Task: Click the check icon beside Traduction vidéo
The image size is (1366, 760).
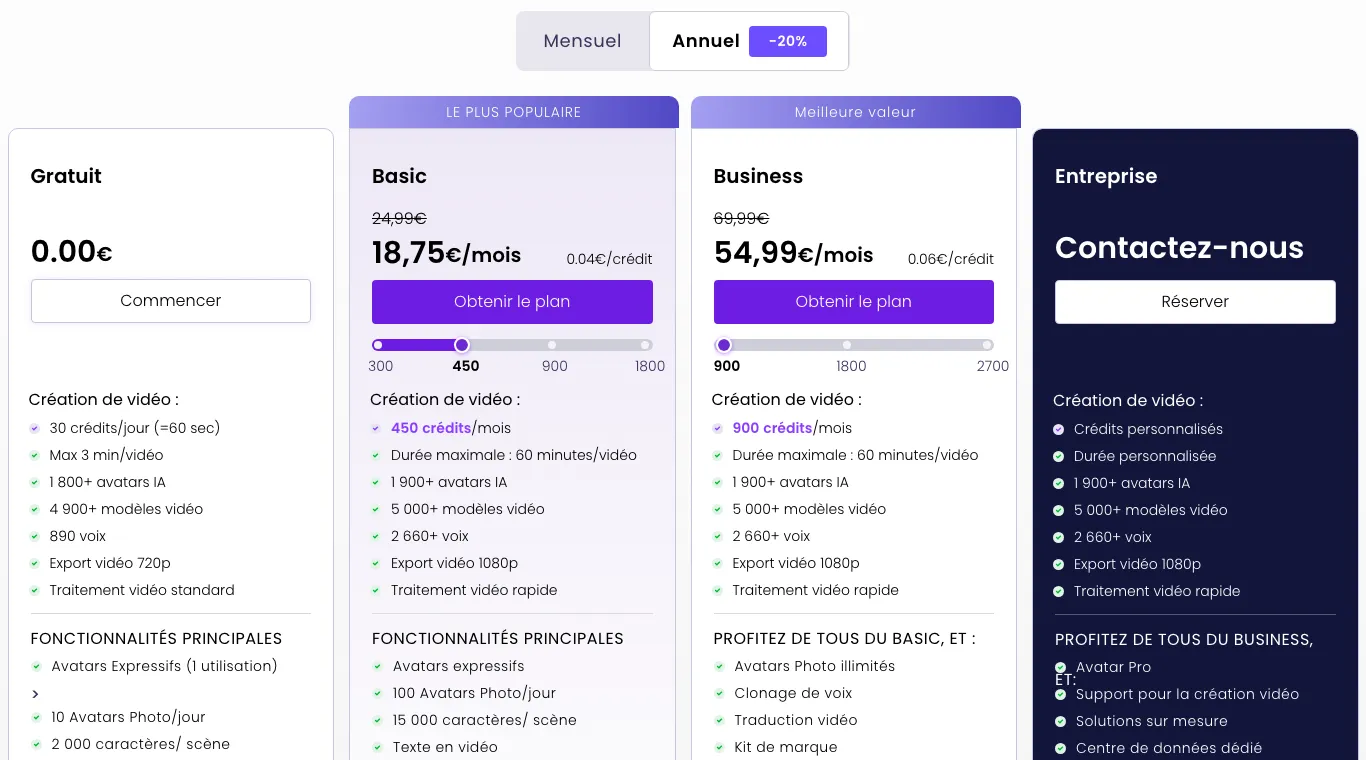Action: (x=720, y=720)
